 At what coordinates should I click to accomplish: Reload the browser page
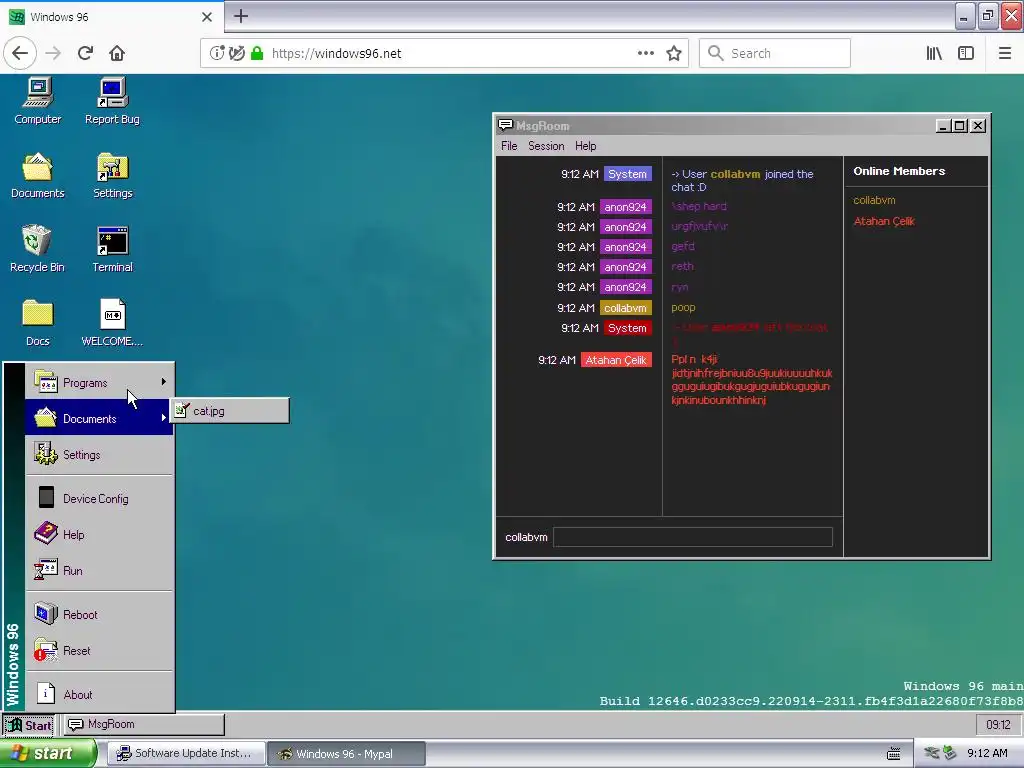tap(85, 53)
